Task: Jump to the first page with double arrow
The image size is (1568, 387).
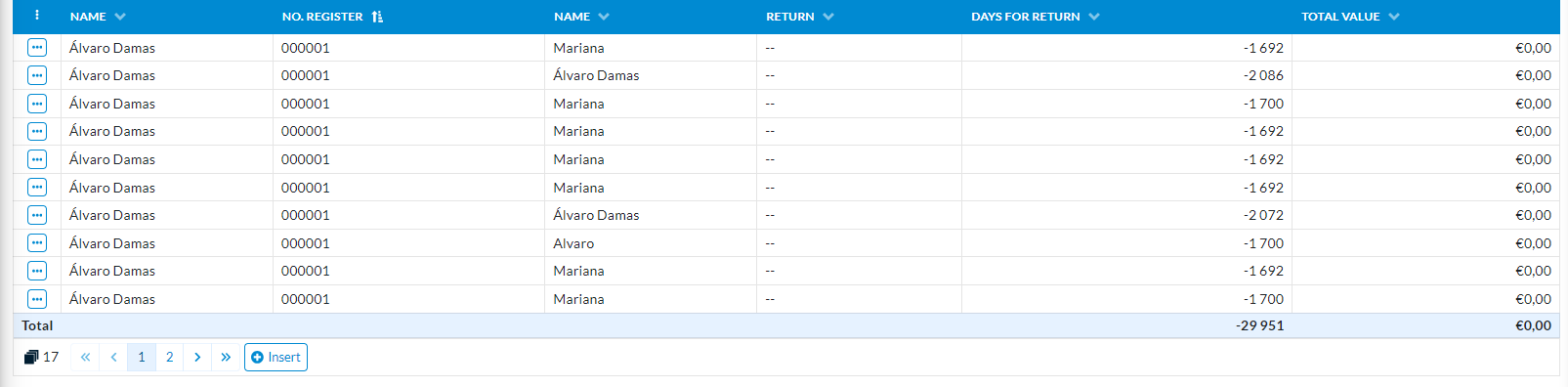Action: point(85,357)
